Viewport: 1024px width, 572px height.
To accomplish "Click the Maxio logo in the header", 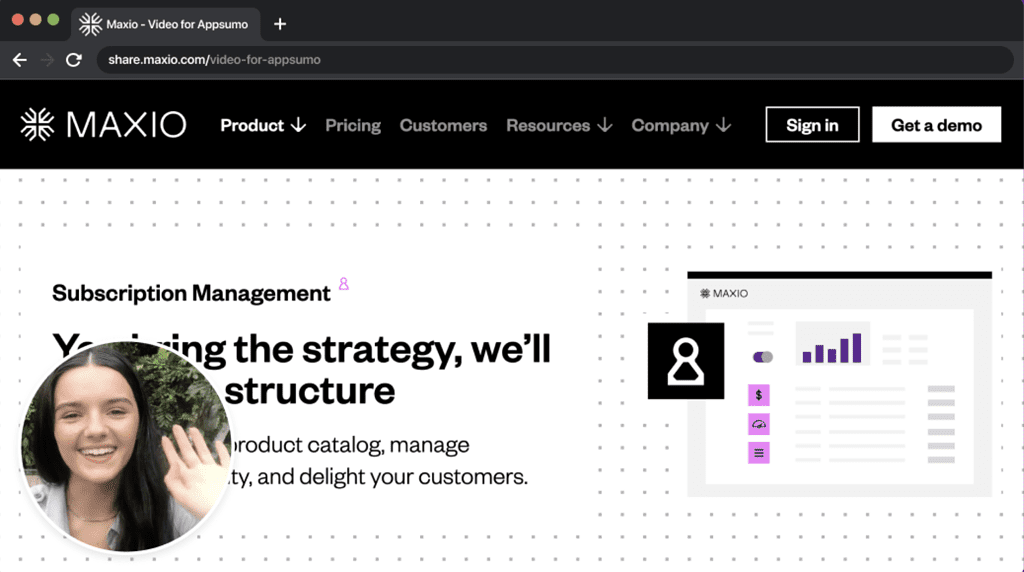I will click(103, 125).
